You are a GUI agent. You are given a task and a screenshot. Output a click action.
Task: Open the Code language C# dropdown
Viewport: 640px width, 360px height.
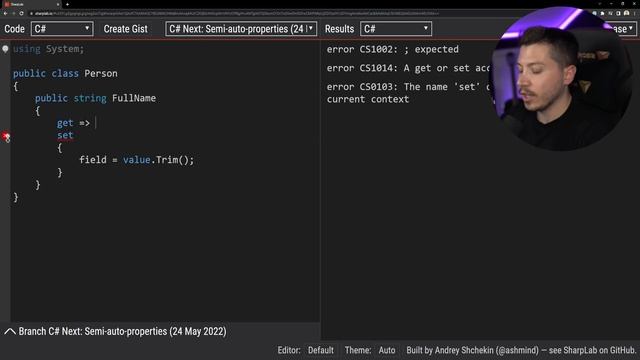click(62, 29)
